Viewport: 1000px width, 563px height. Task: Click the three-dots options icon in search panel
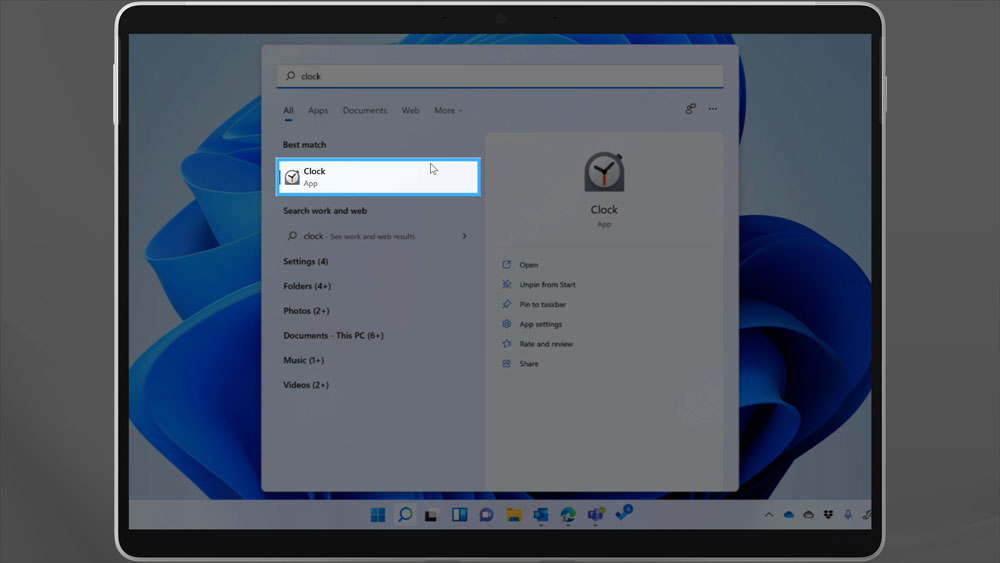coord(713,110)
